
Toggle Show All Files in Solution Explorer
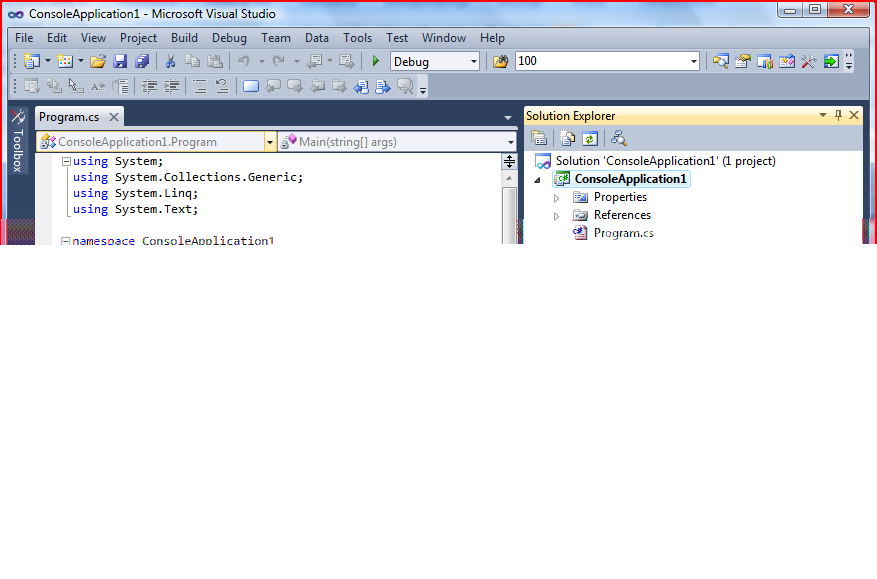568,138
